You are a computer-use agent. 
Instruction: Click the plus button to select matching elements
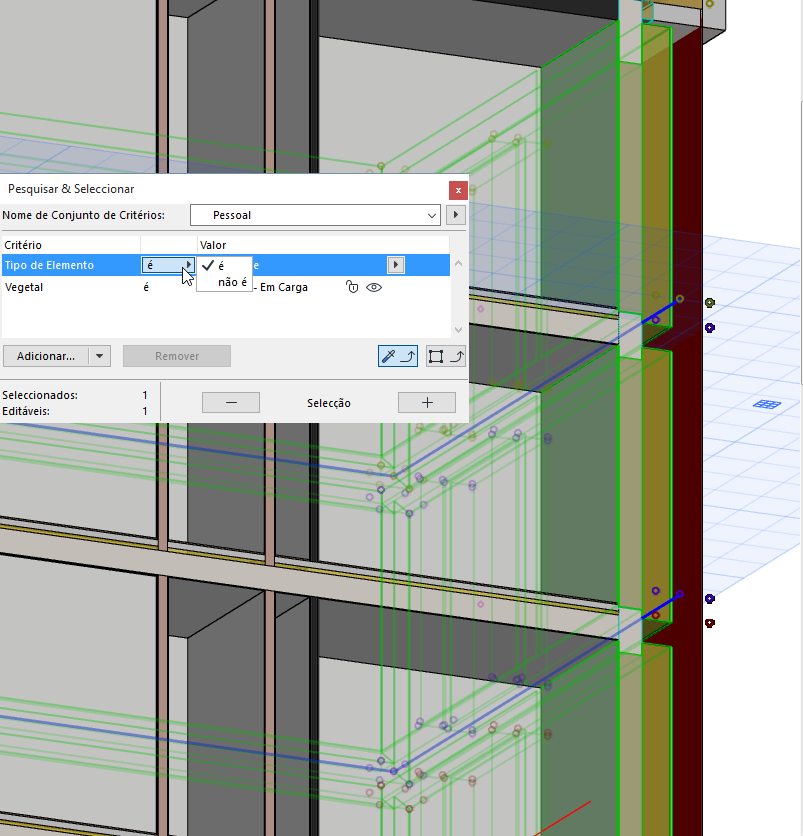click(426, 402)
